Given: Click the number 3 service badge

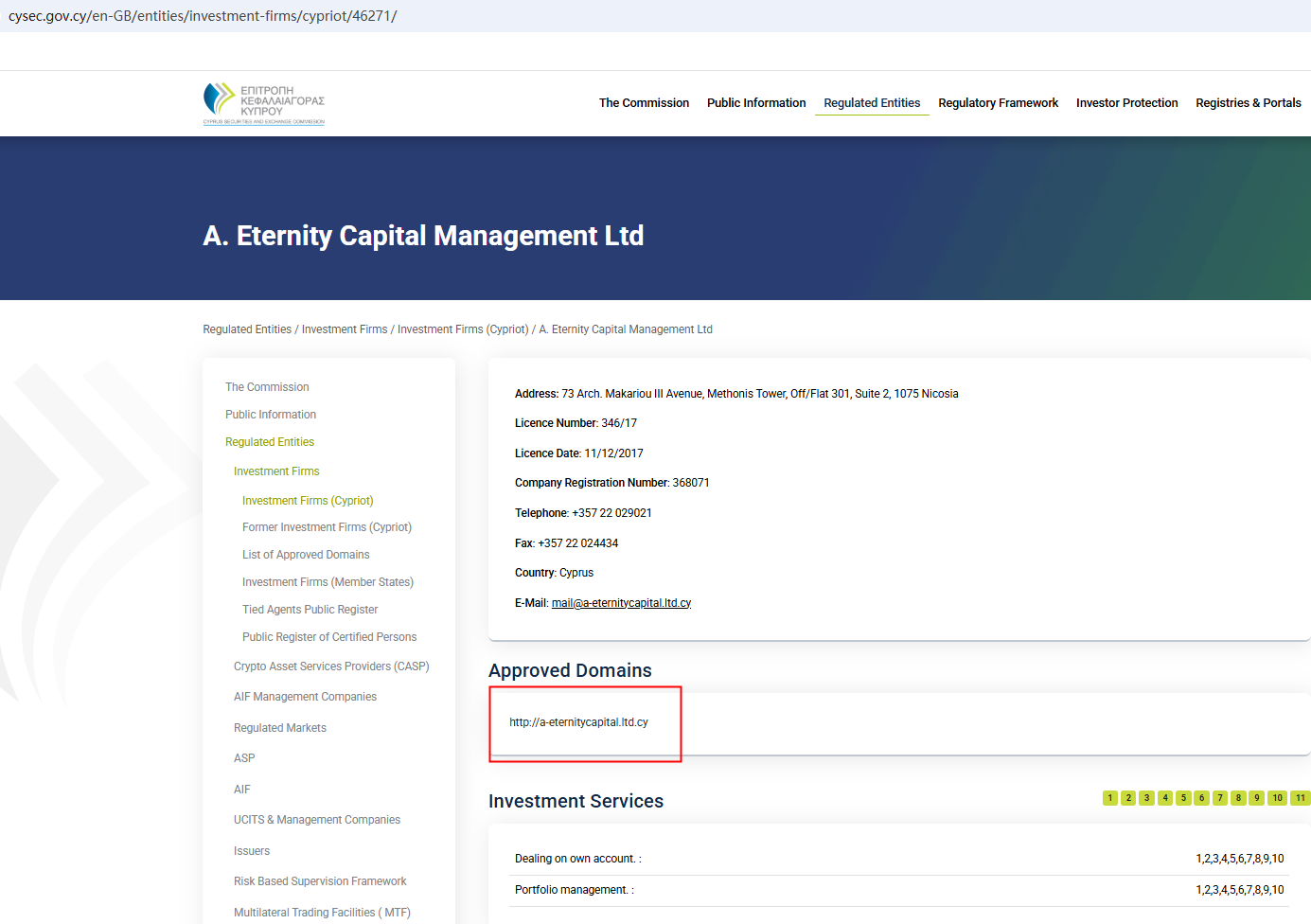Looking at the screenshot, I should coord(1146,798).
